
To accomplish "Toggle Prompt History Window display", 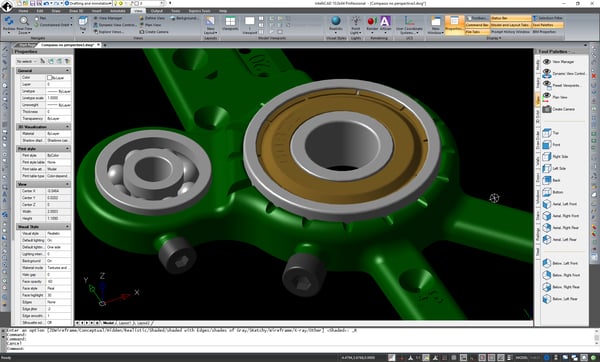I will point(510,32).
